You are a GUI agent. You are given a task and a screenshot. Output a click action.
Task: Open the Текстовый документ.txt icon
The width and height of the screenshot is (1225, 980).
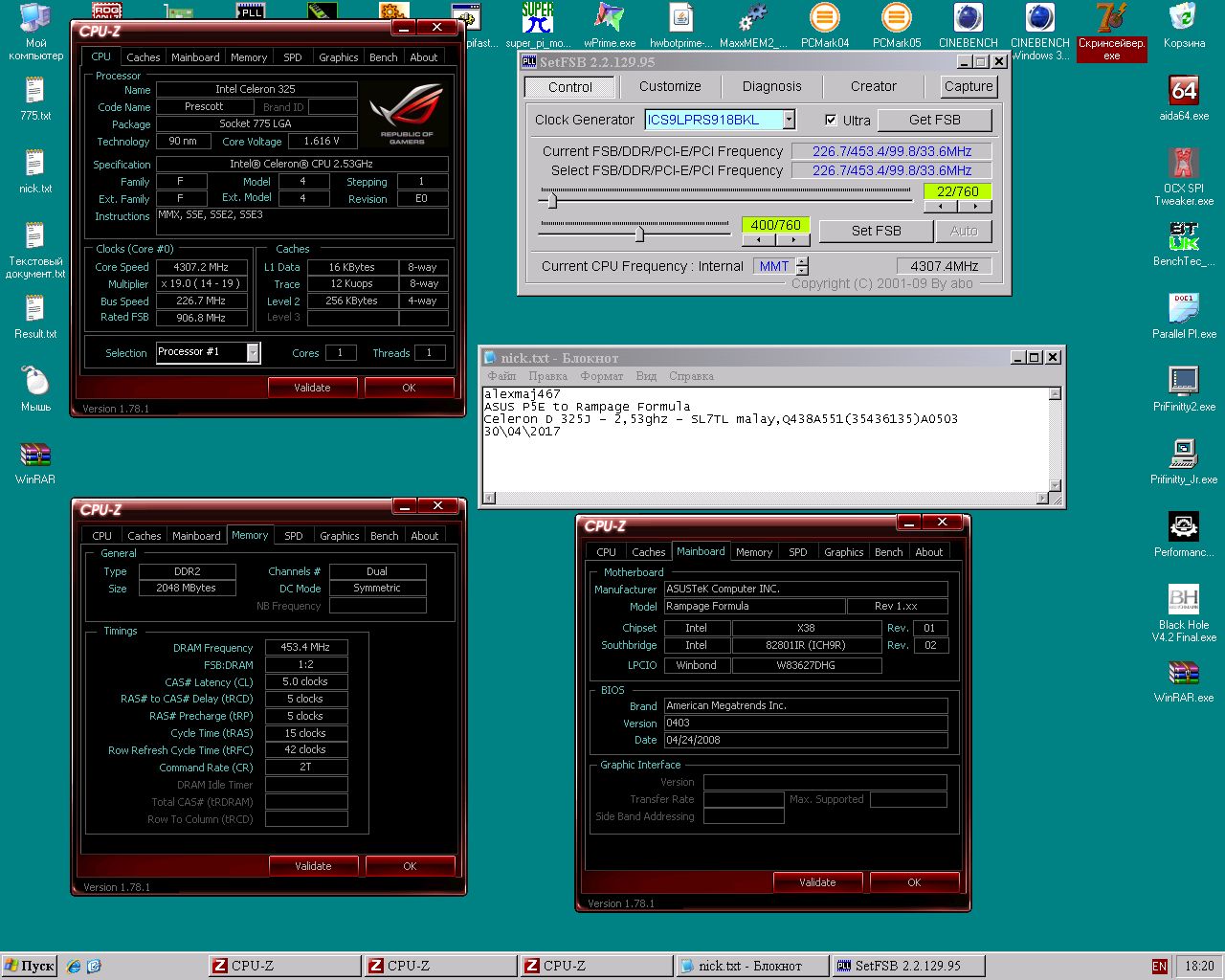[35, 249]
